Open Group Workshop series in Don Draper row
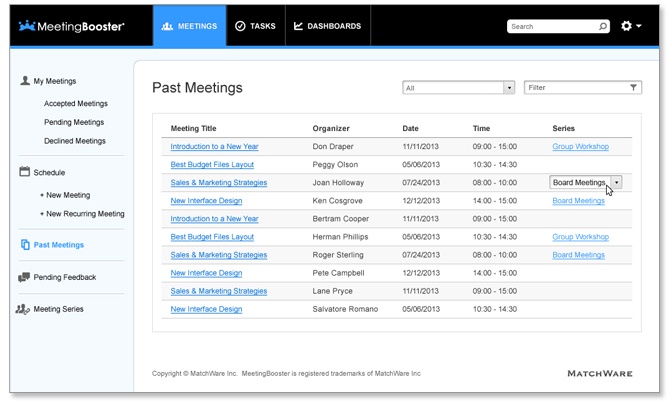This screenshot has width=669, height=404. tap(580, 147)
